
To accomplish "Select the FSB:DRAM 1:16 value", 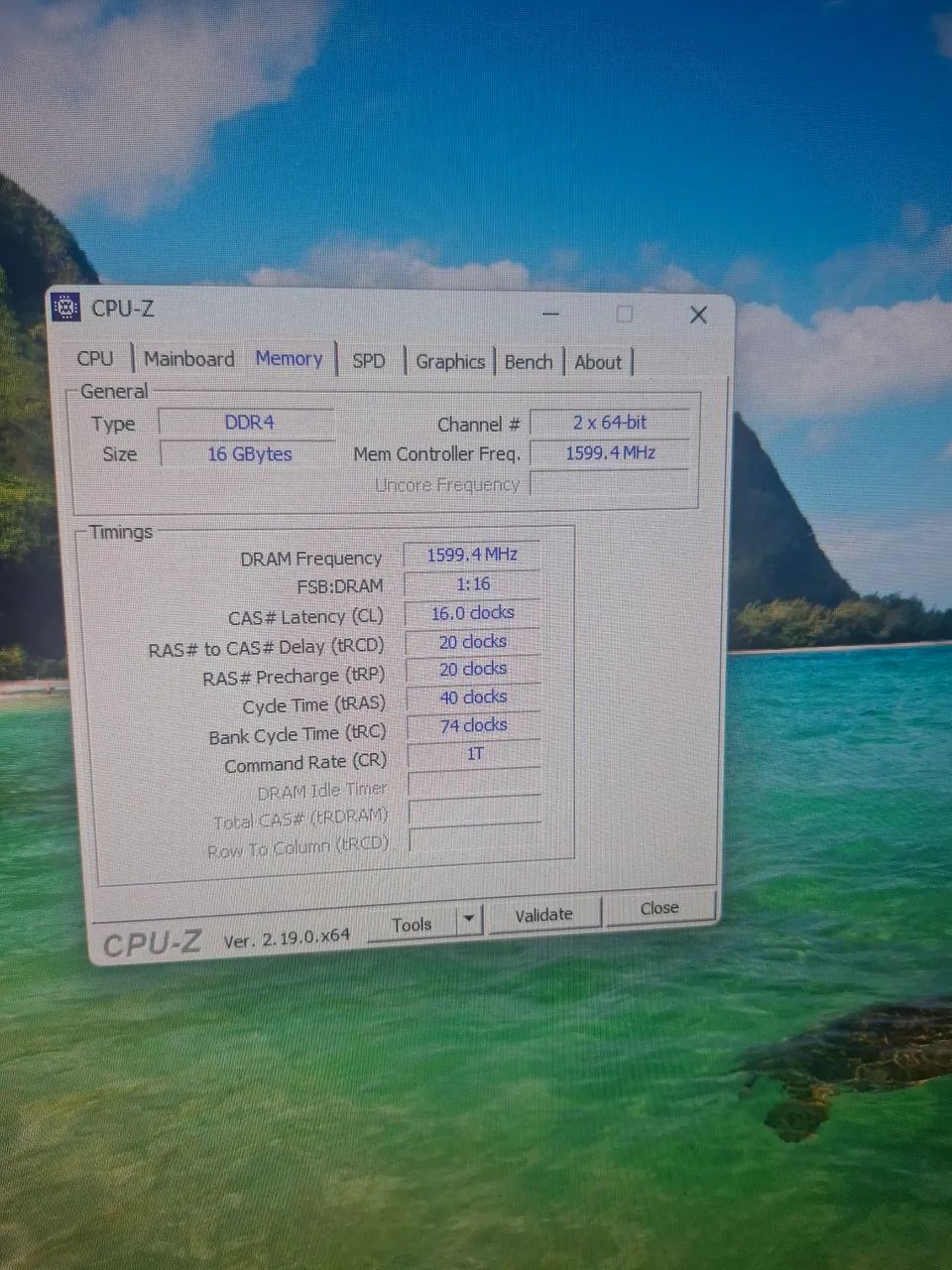I will (x=473, y=583).
